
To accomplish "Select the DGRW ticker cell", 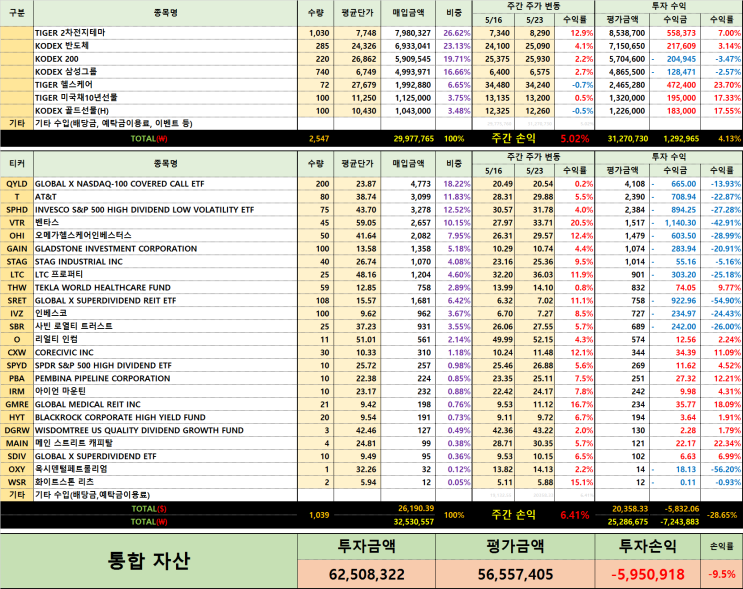I will point(17,430).
